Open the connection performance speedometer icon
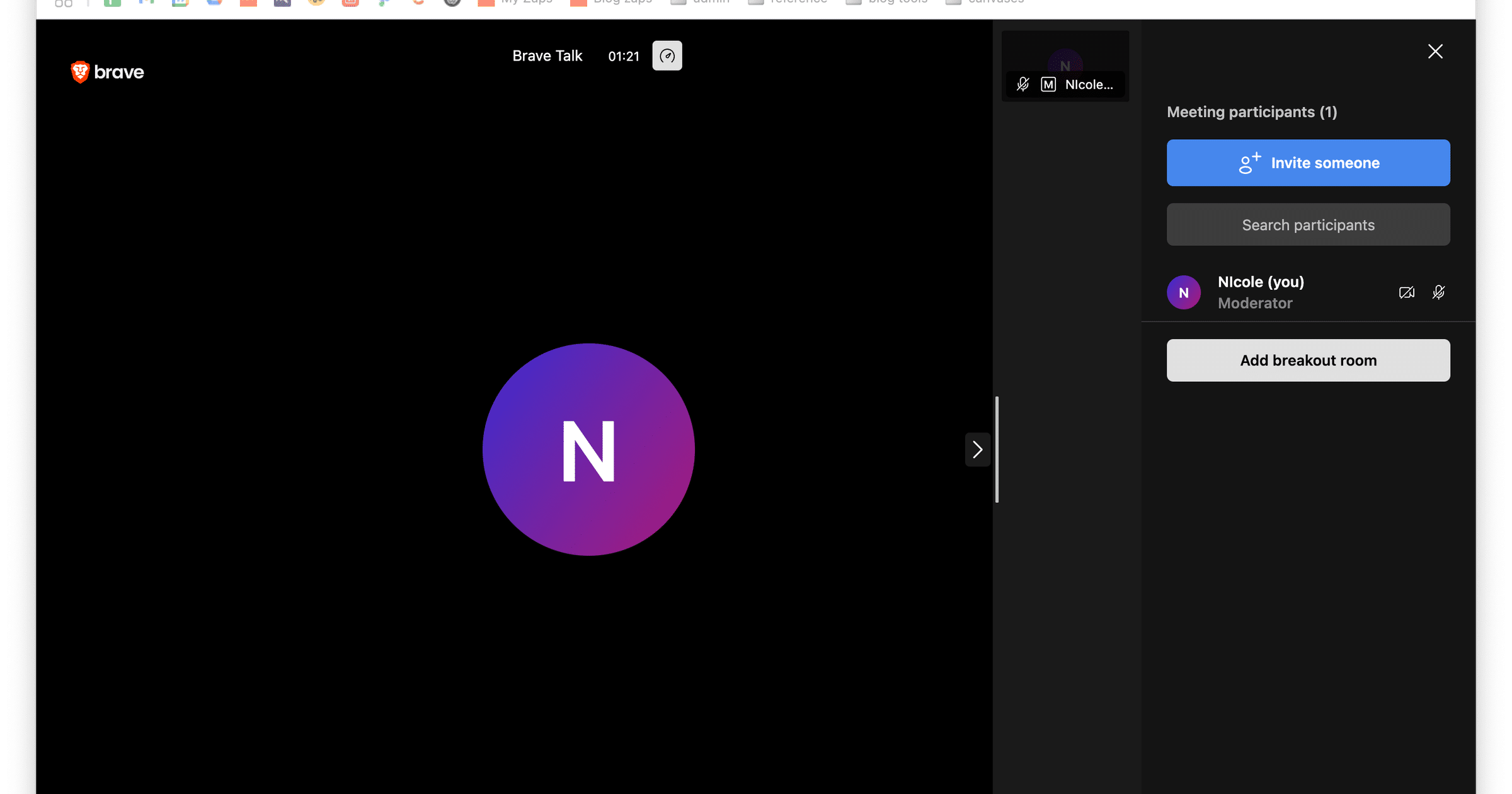Viewport: 1512px width, 794px height. coord(667,56)
